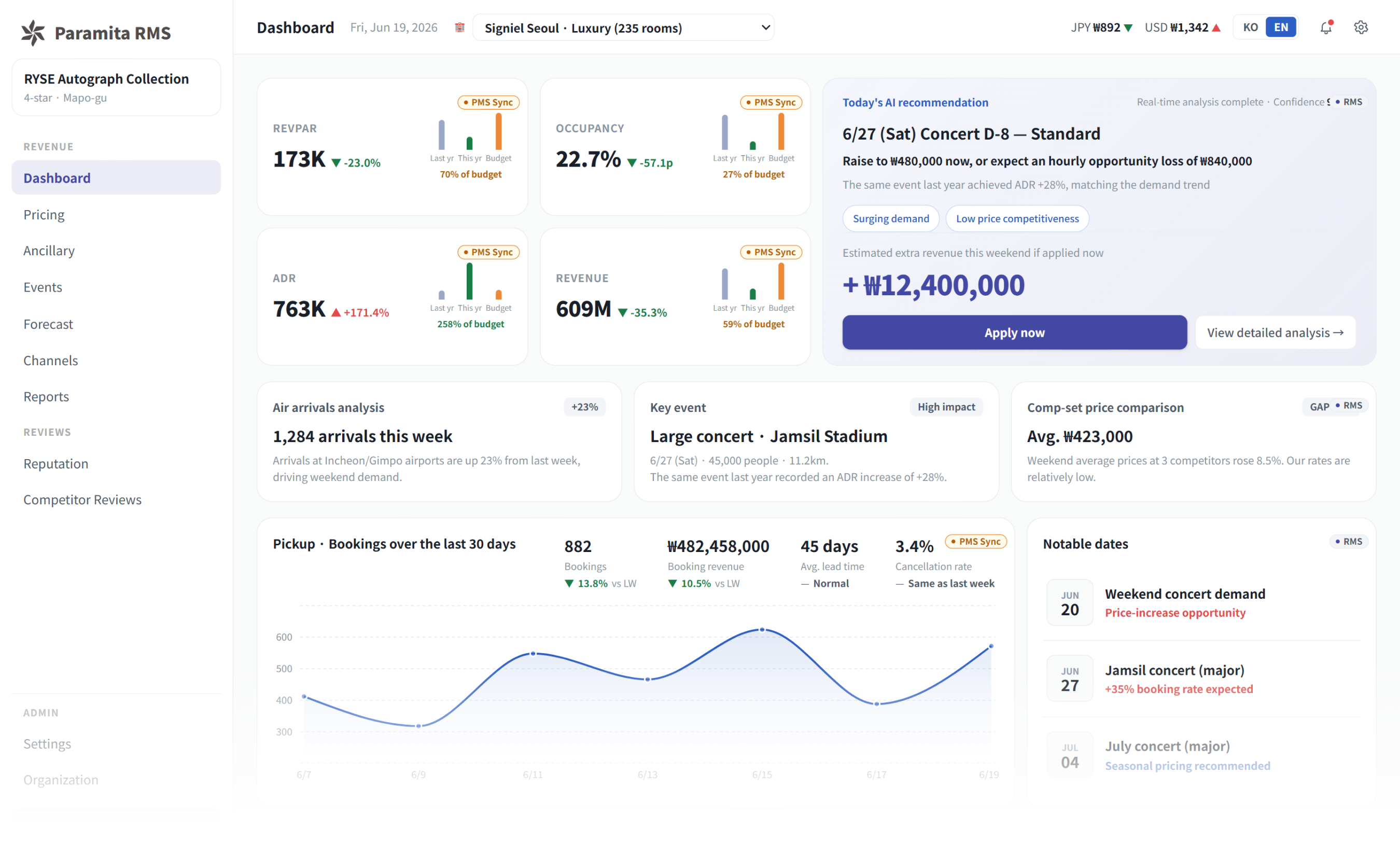
Task: Click the USD rate up arrow
Action: click(1216, 28)
